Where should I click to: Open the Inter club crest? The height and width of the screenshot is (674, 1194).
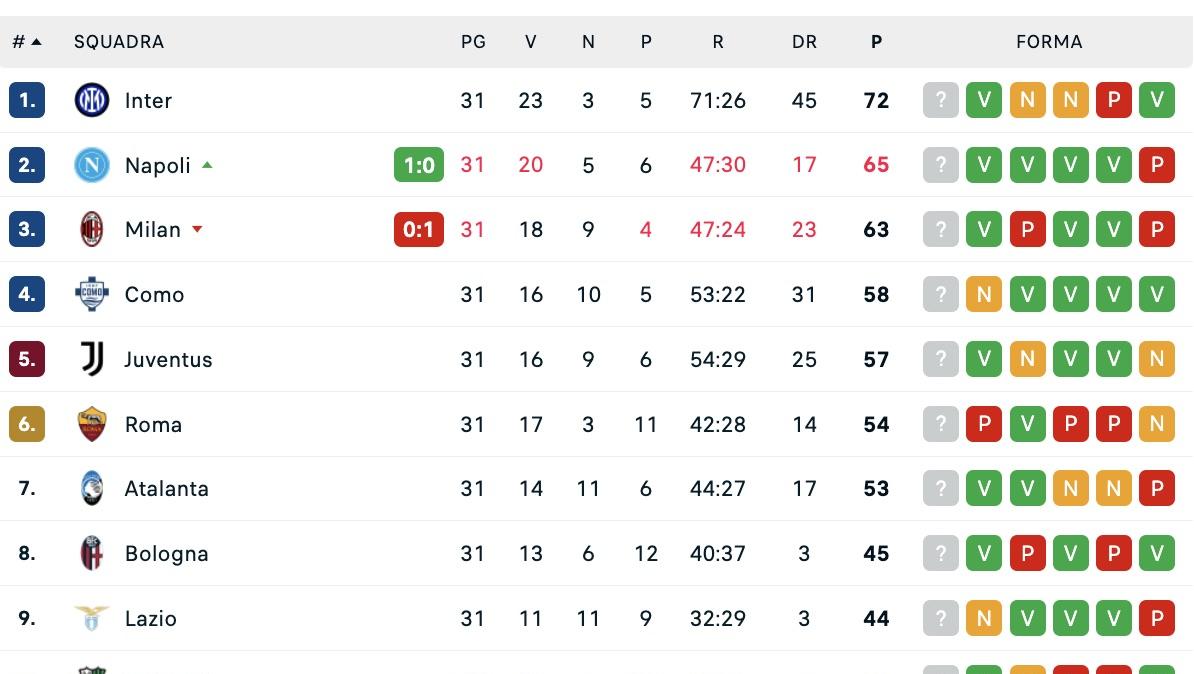coord(91,100)
